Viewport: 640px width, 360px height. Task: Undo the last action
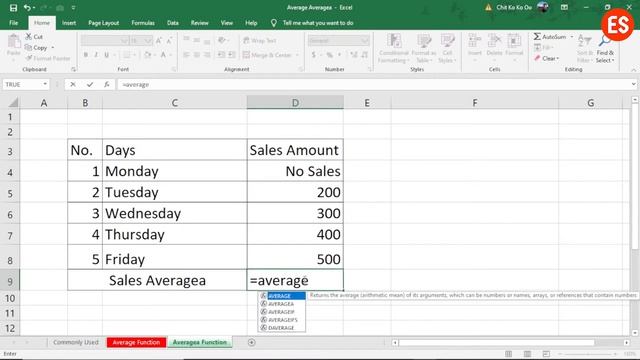[x=27, y=8]
